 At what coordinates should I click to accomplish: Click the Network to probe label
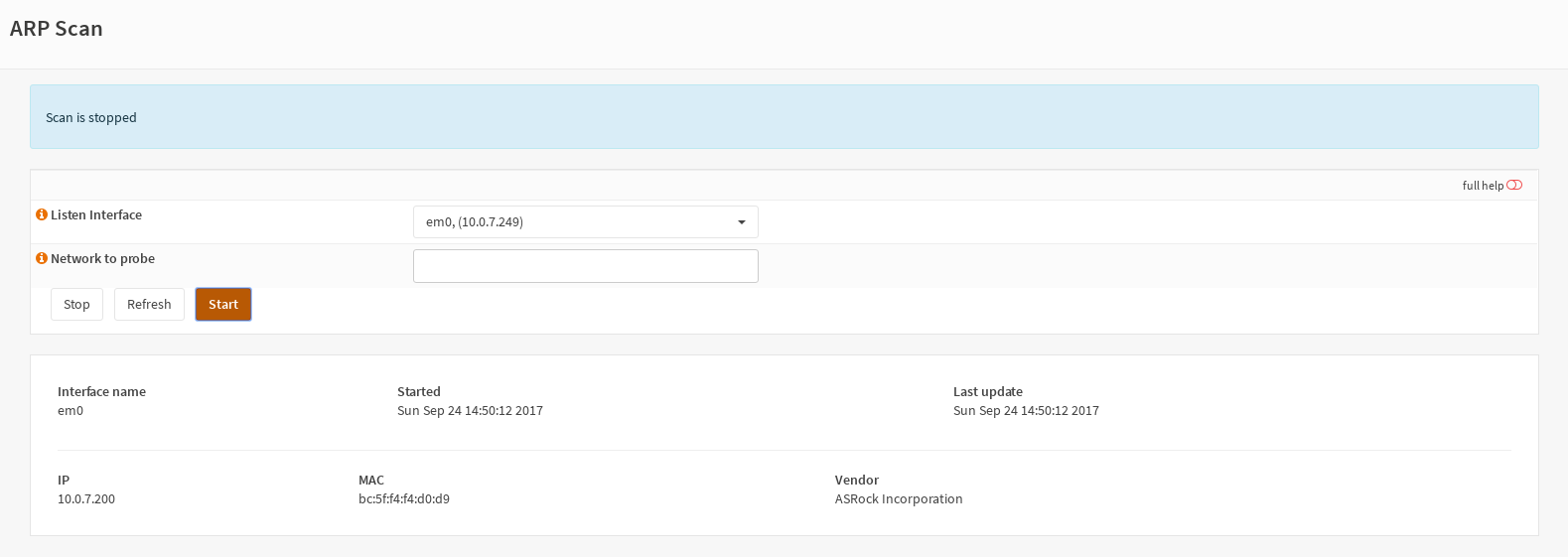tap(102, 258)
